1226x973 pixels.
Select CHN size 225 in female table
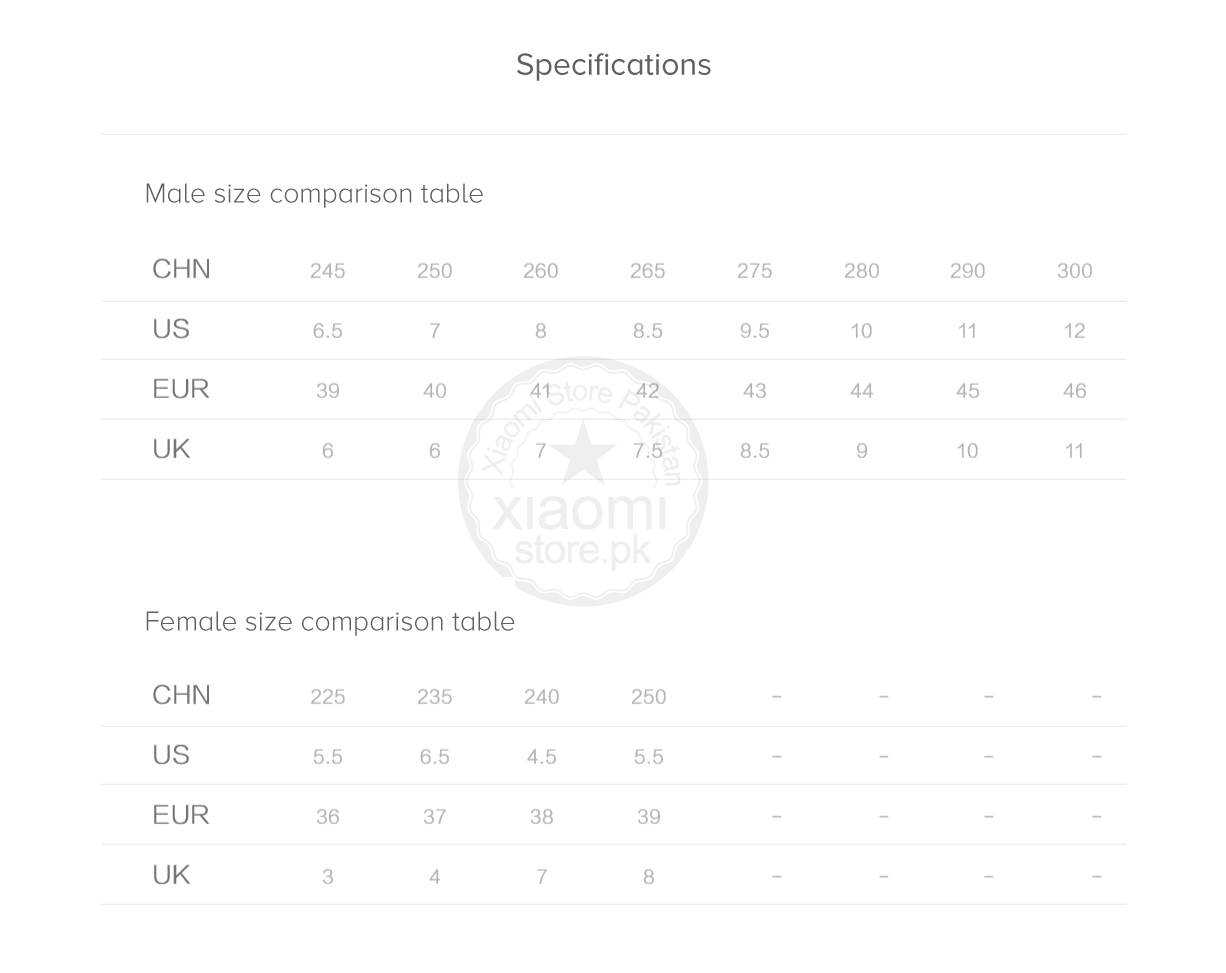pos(327,697)
